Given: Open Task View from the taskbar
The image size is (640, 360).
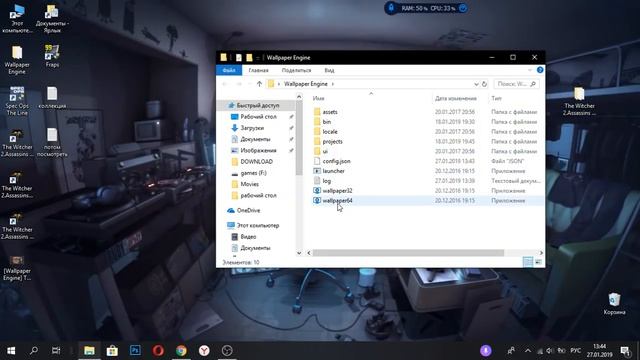Looking at the screenshot, I should [x=56, y=350].
